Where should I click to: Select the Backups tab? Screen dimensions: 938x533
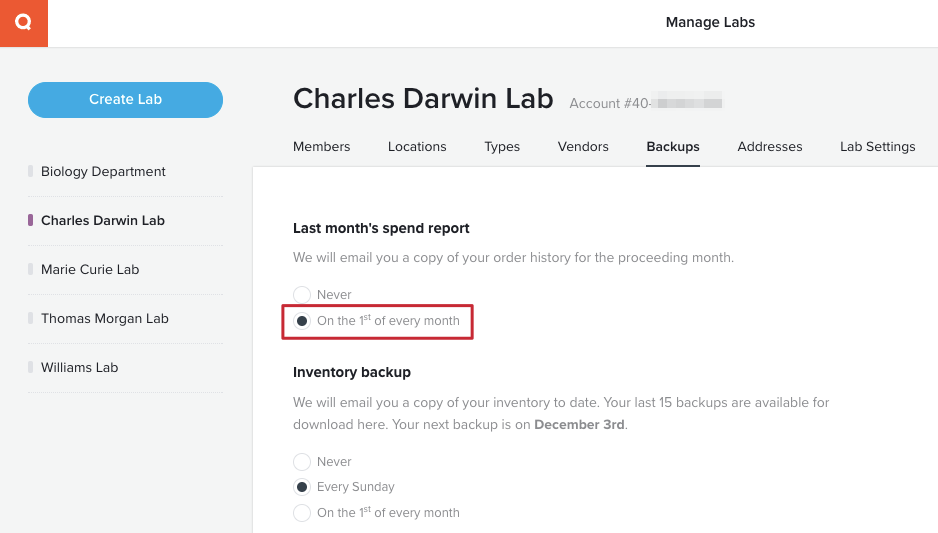click(x=673, y=147)
